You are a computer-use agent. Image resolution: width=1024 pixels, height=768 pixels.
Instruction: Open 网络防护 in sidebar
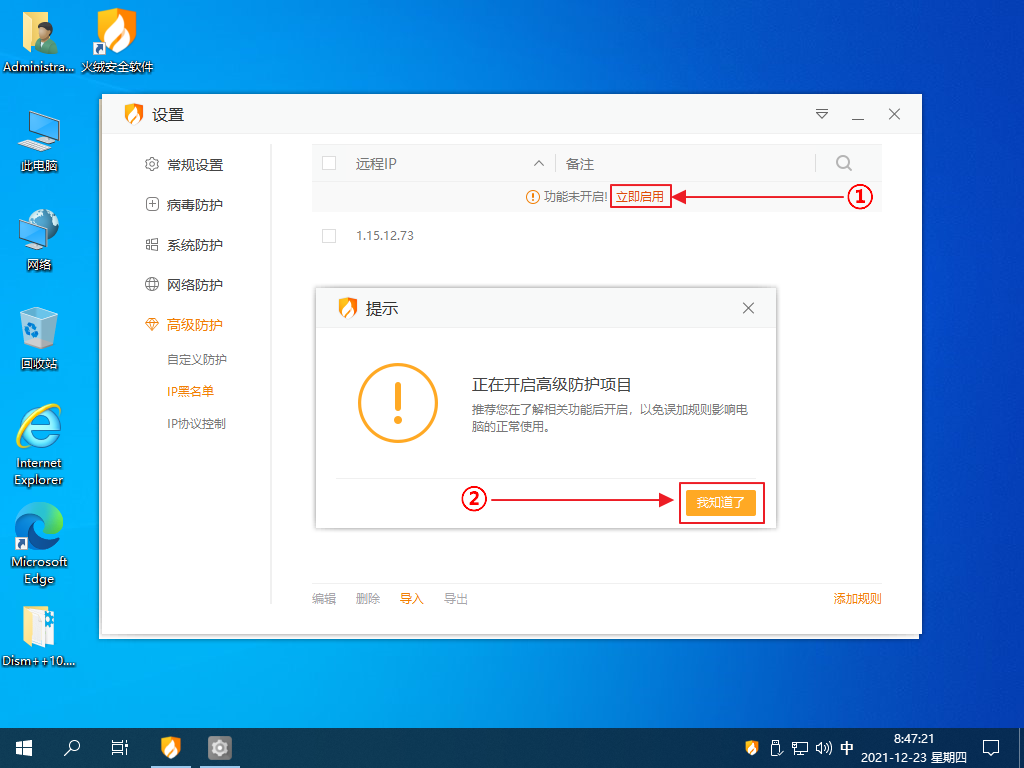[x=184, y=285]
